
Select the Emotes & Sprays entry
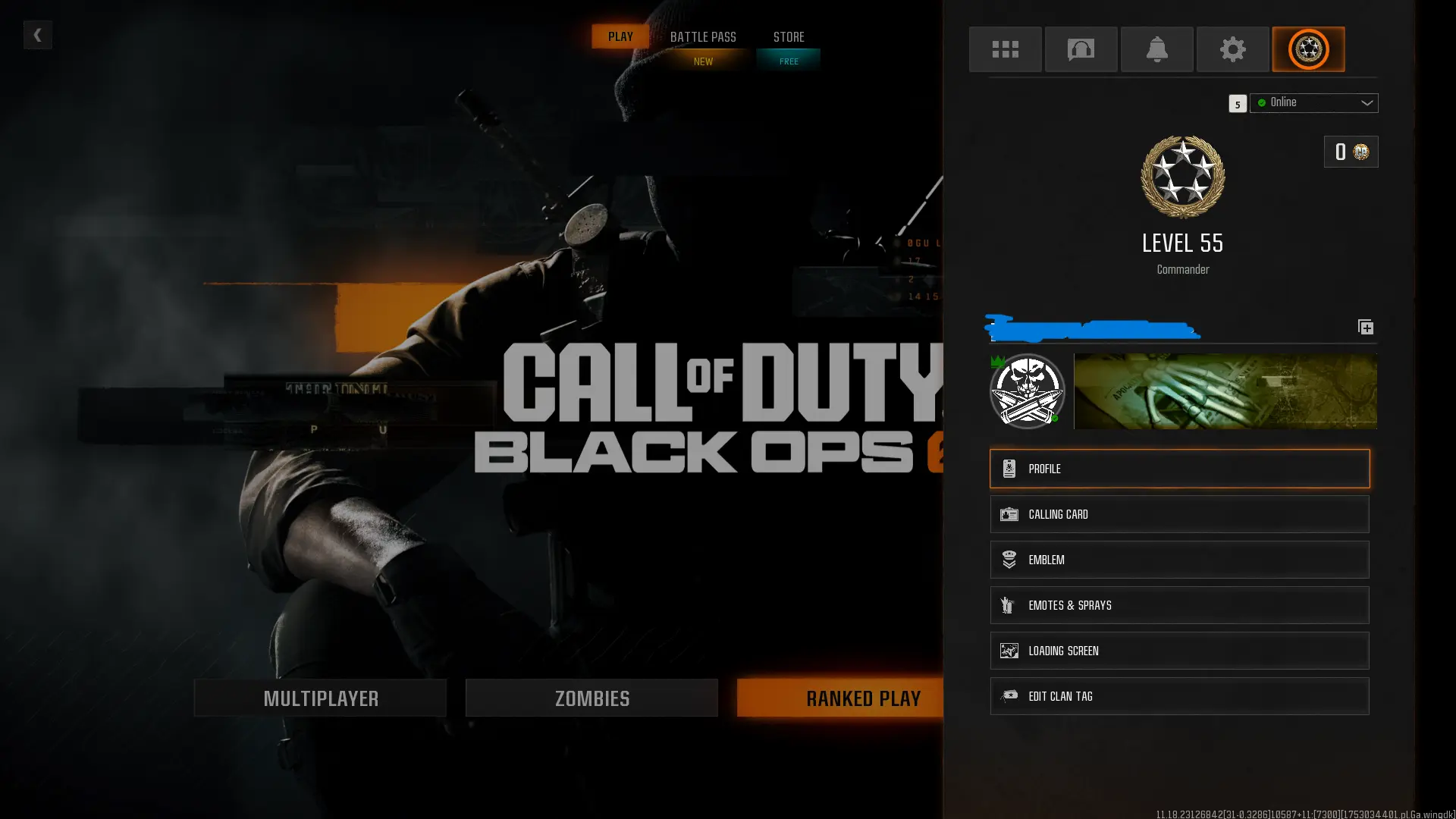click(x=1179, y=605)
